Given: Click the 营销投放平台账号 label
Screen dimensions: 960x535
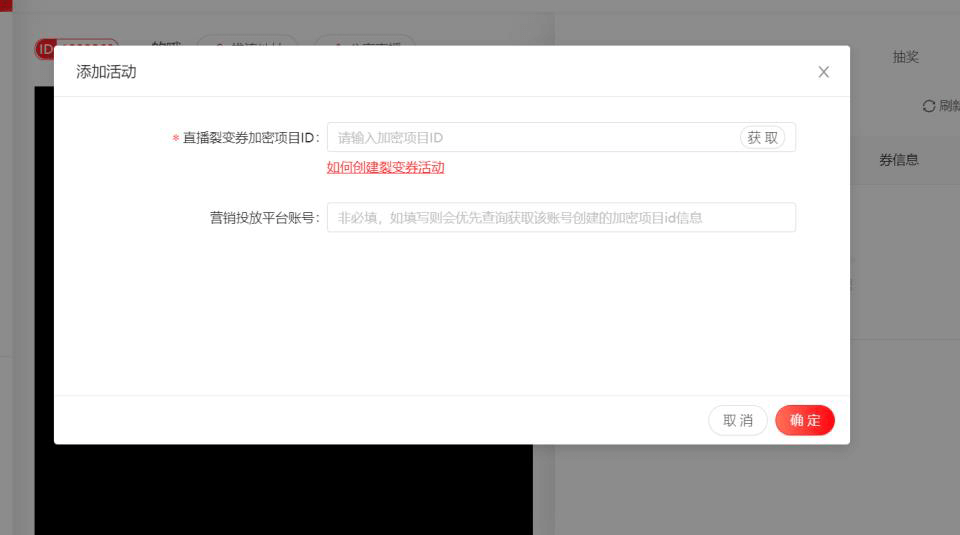Looking at the screenshot, I should click(264, 218).
